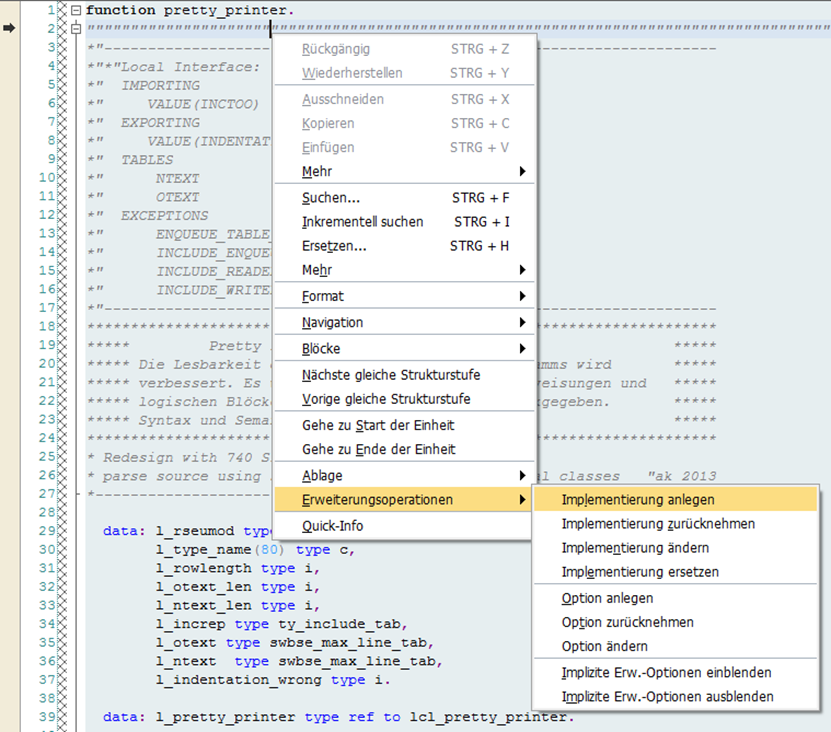Open the Format submenu
Screen dimensions: 831x732
405,296
